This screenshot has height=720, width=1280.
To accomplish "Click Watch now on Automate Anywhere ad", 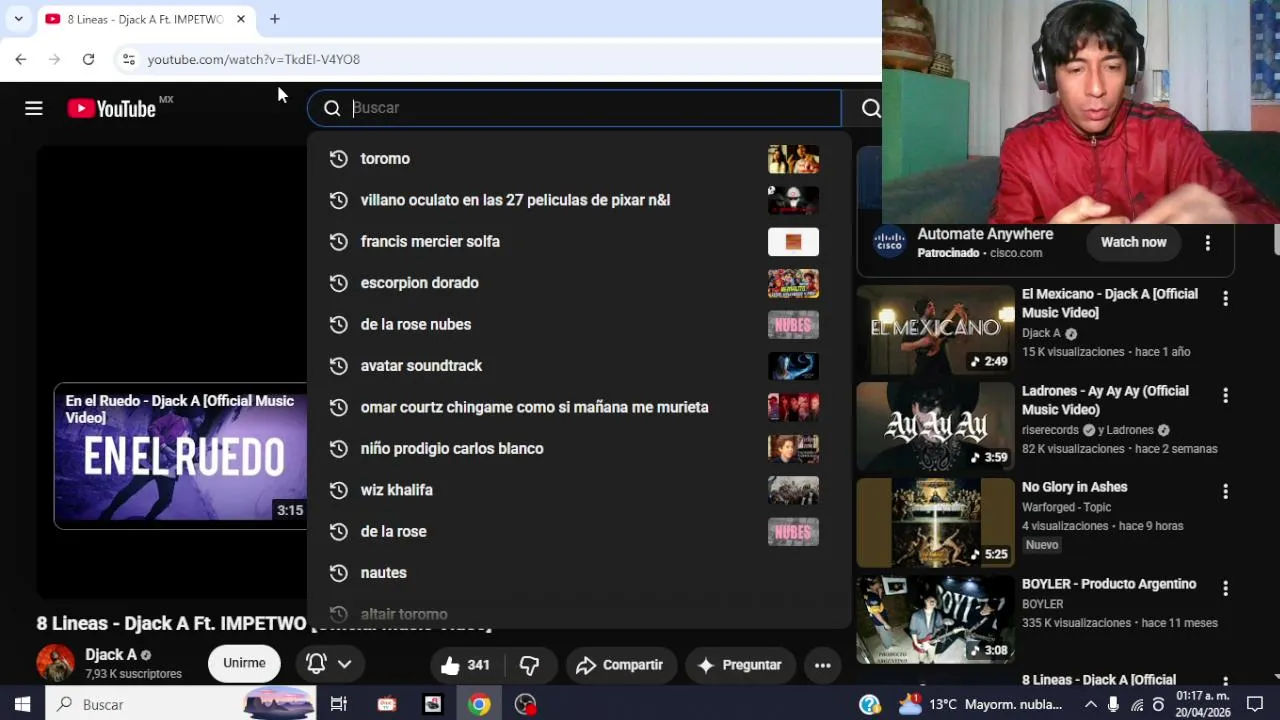I will (x=1133, y=242).
